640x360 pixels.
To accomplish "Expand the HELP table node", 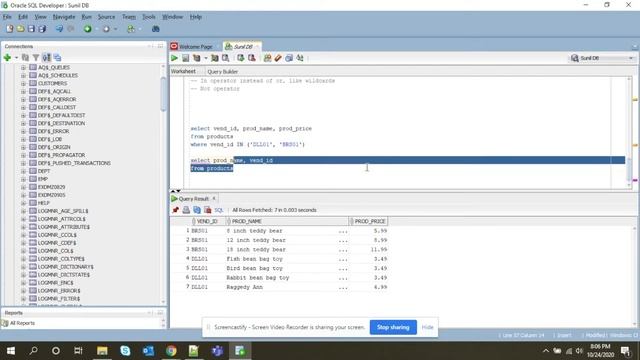I will pos(23,203).
